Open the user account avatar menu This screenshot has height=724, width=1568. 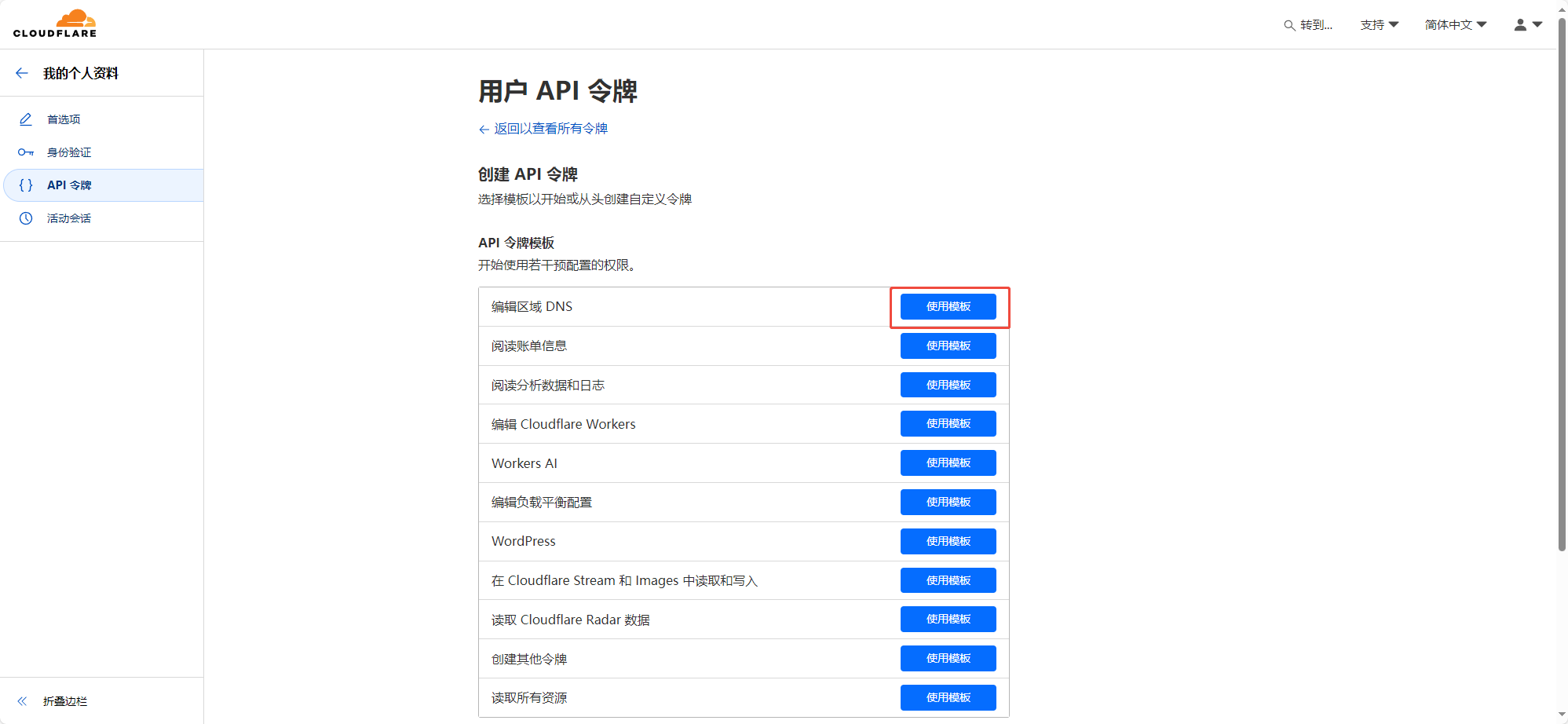[1520, 25]
